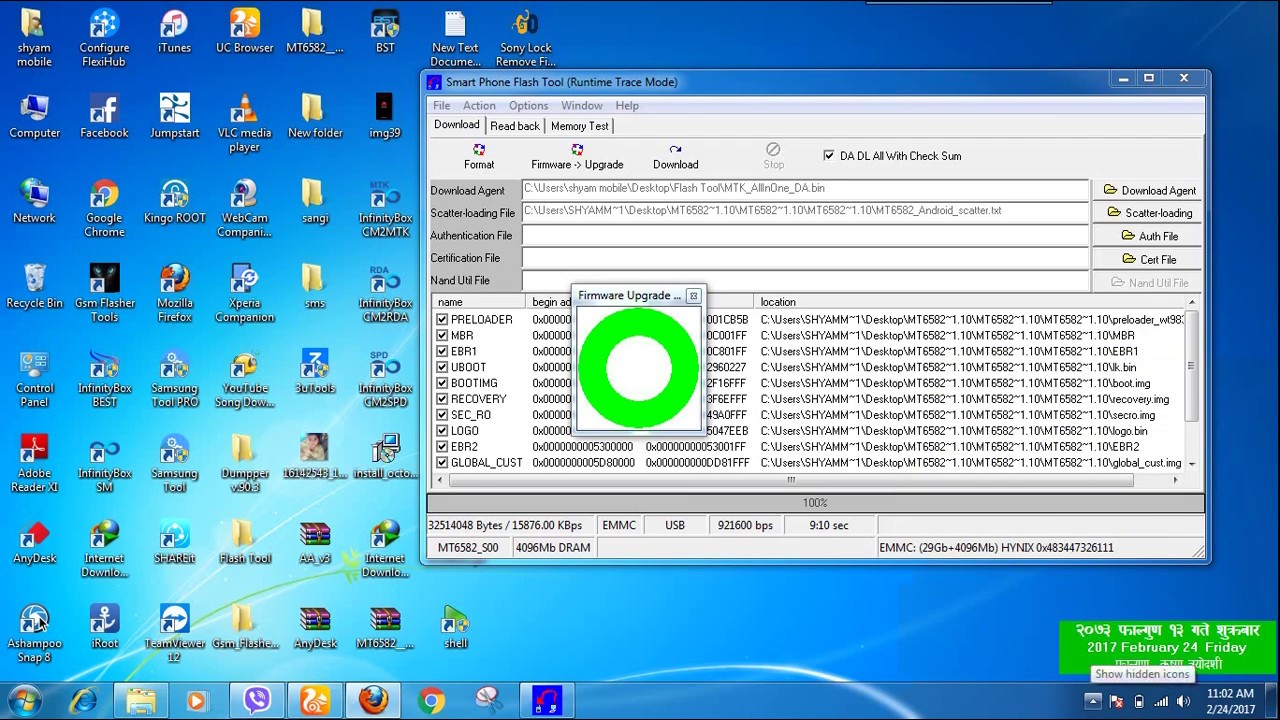The height and width of the screenshot is (720, 1280).
Task: Toggle DA DL All With Check Sum
Action: pos(829,155)
